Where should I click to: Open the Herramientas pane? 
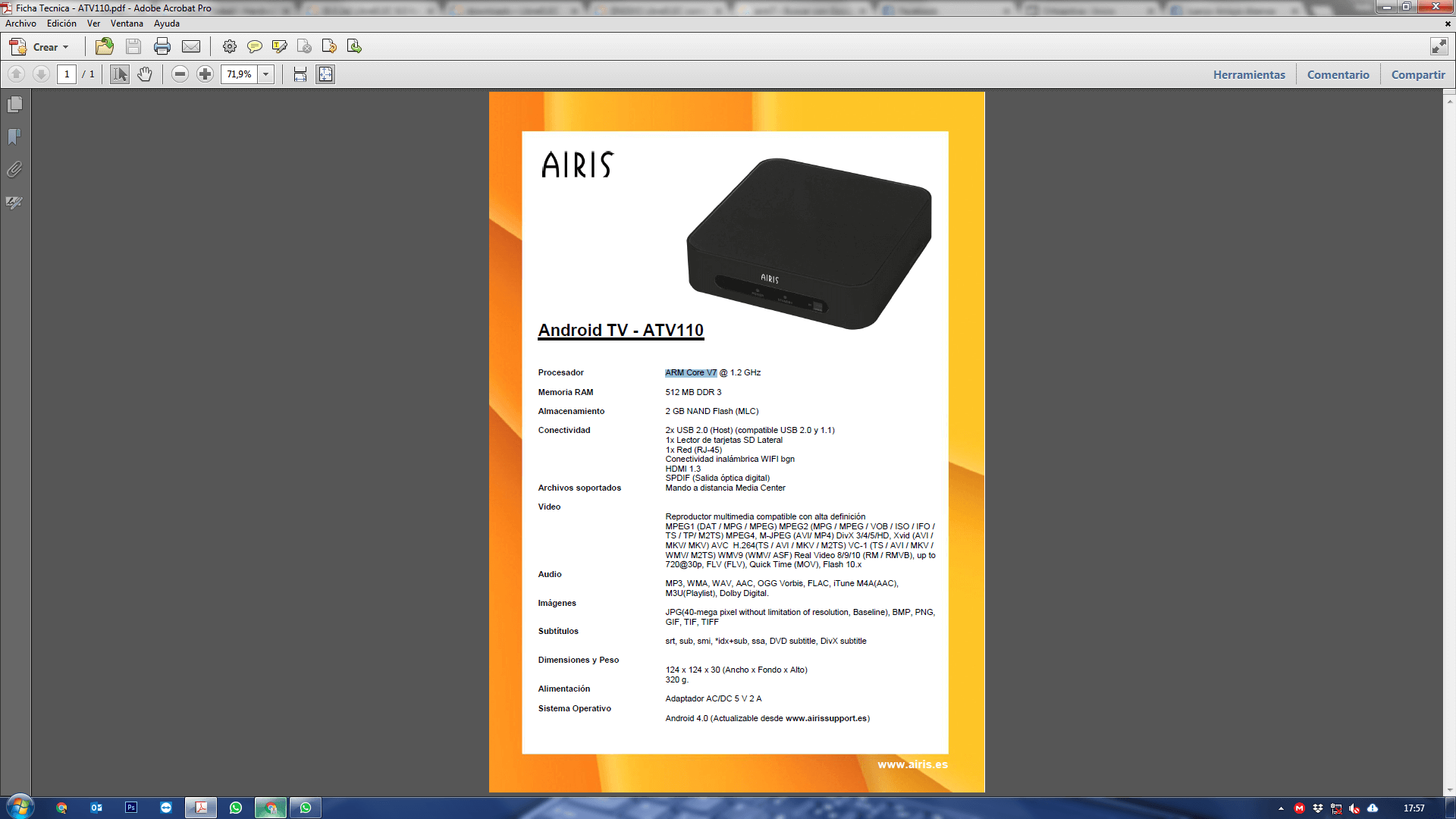coord(1248,75)
